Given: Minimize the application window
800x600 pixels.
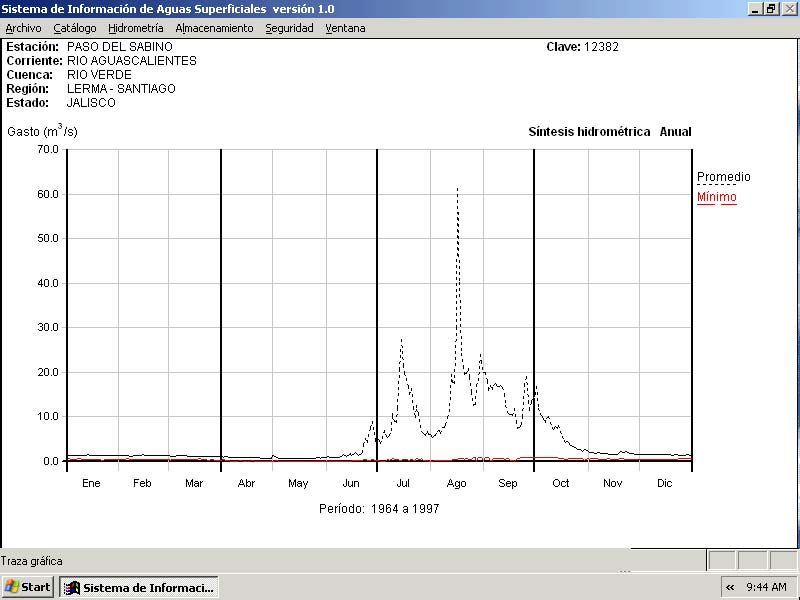Looking at the screenshot, I should click(755, 8).
